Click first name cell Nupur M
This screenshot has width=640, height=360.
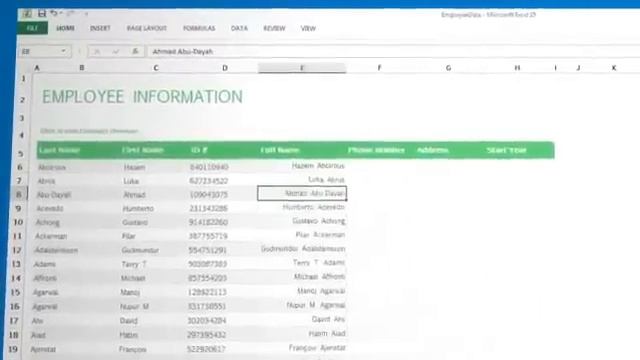pyautogui.click(x=134, y=307)
